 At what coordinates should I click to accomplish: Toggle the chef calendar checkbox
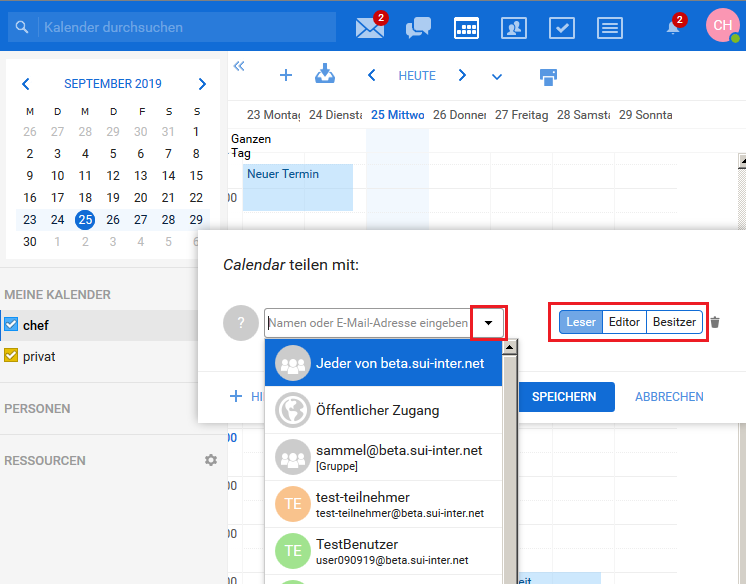(12, 325)
